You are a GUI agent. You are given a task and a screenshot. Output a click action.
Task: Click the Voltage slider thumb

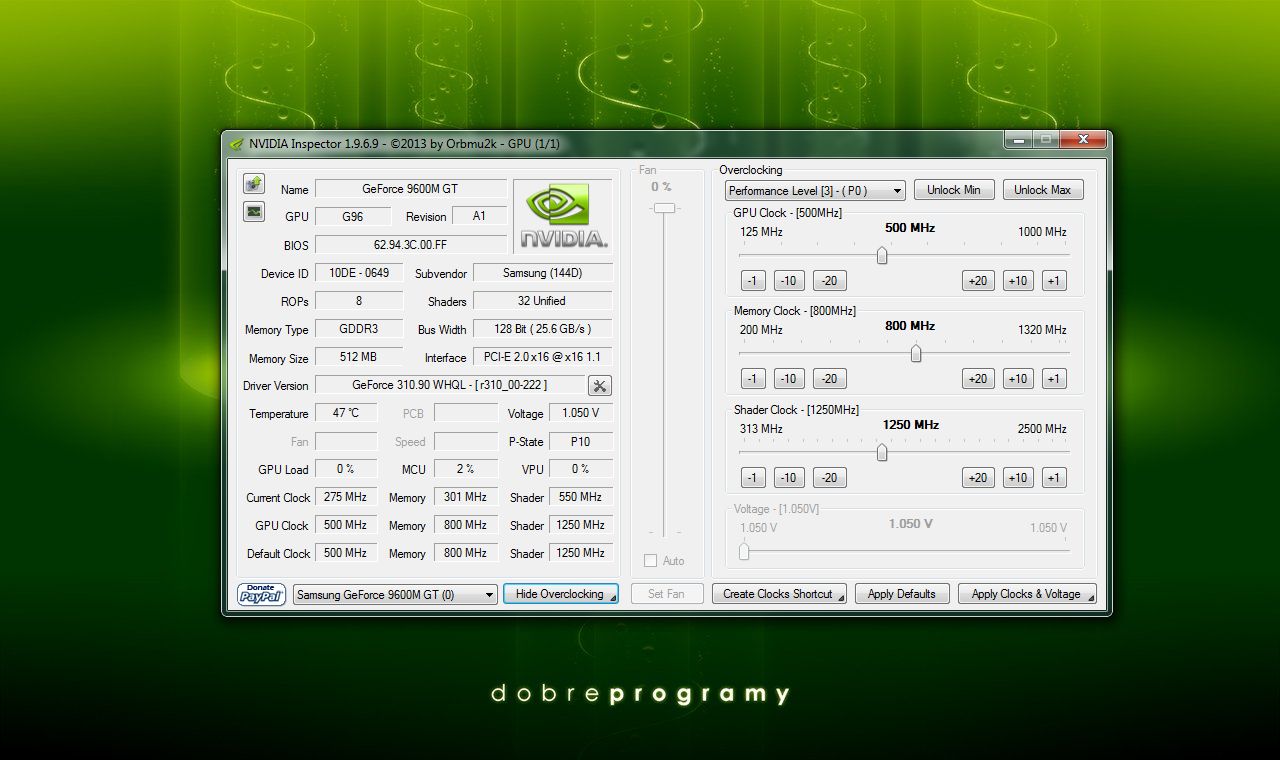(744, 551)
